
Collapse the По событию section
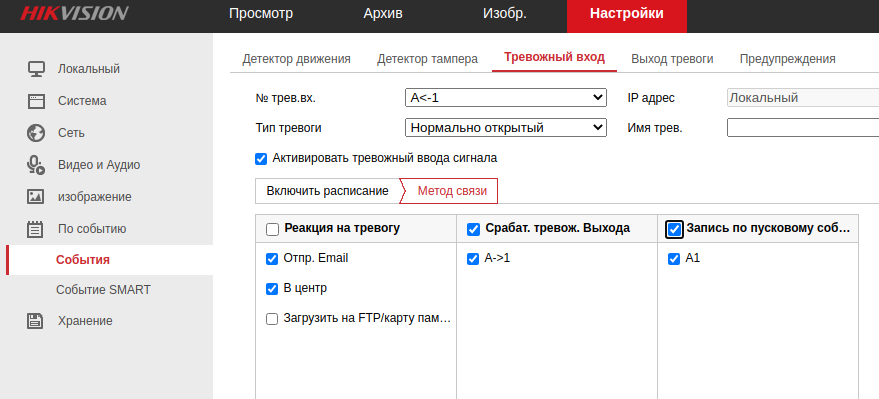(92, 229)
